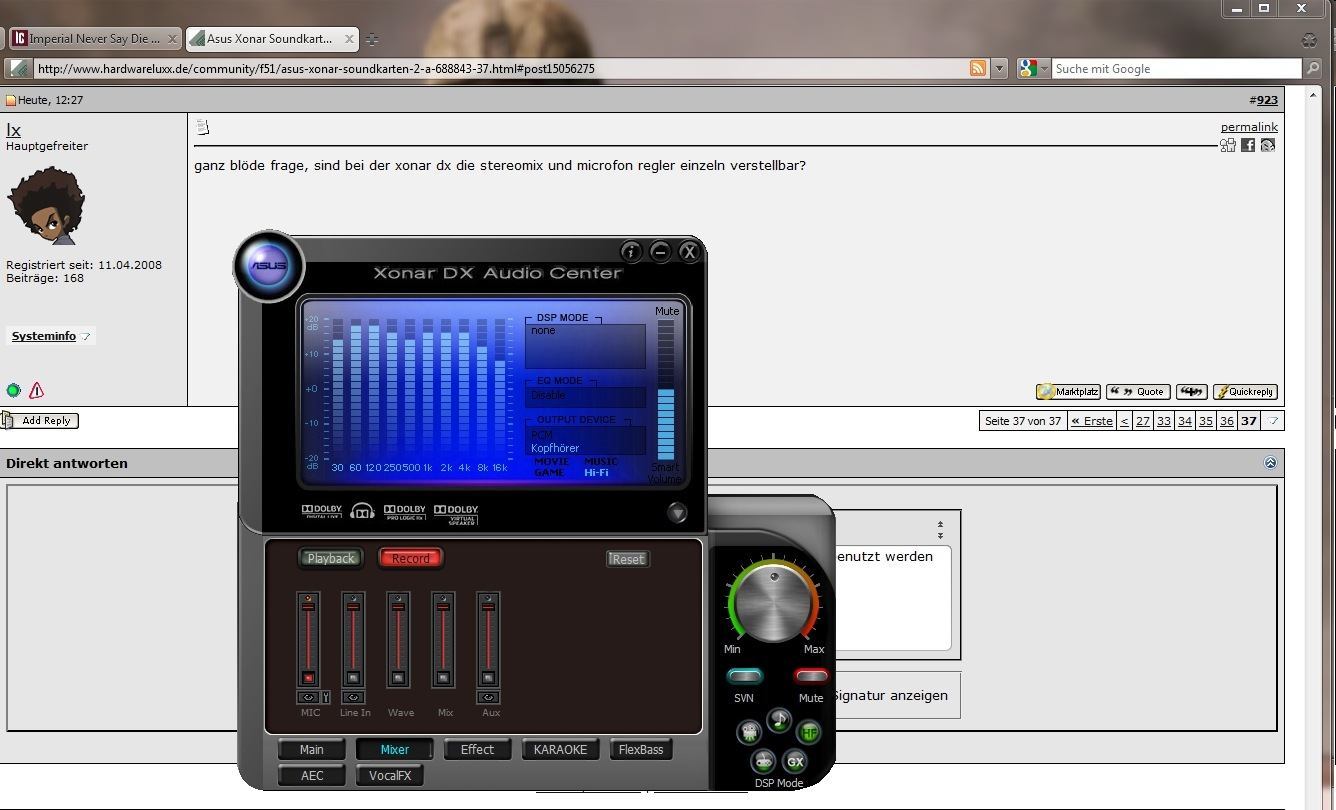The image size is (1336, 810).
Task: Click the browser URL address field
Action: click(500, 68)
